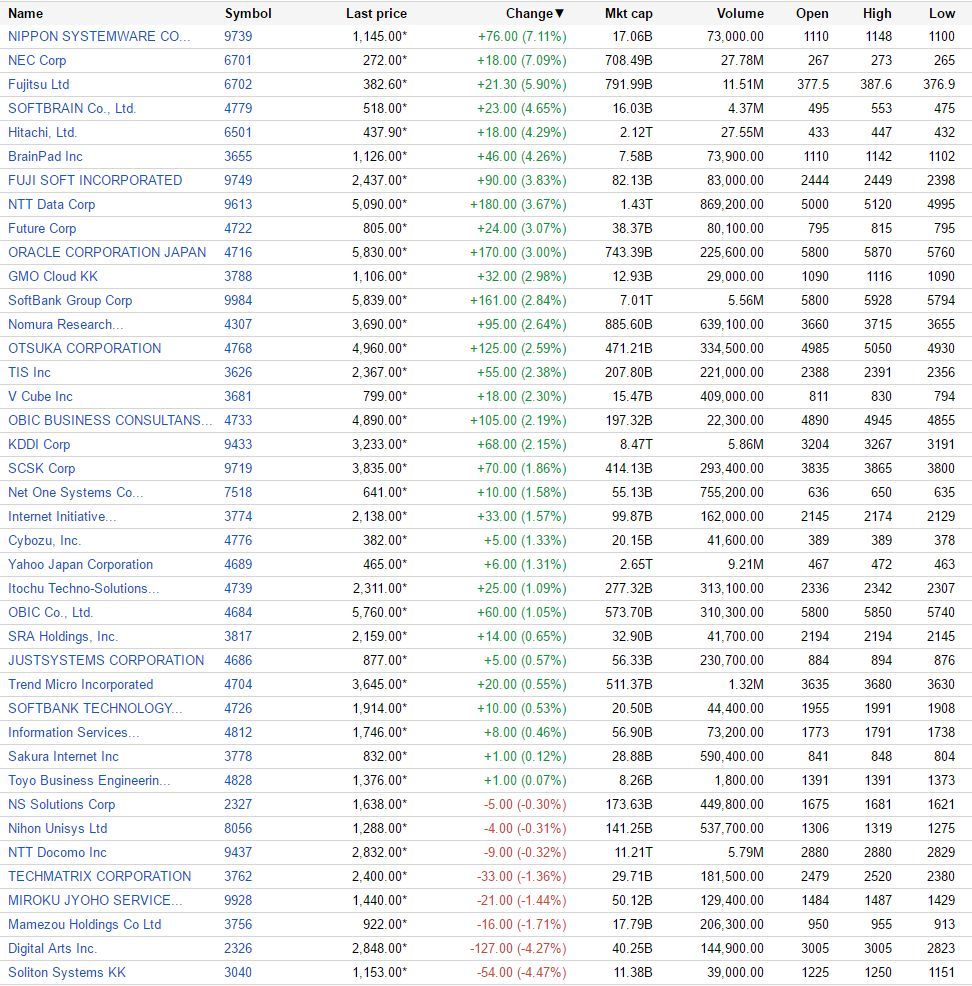Open Fujitsu Ltd stock page
Viewport: 972px width, 986px height.
coord(38,84)
